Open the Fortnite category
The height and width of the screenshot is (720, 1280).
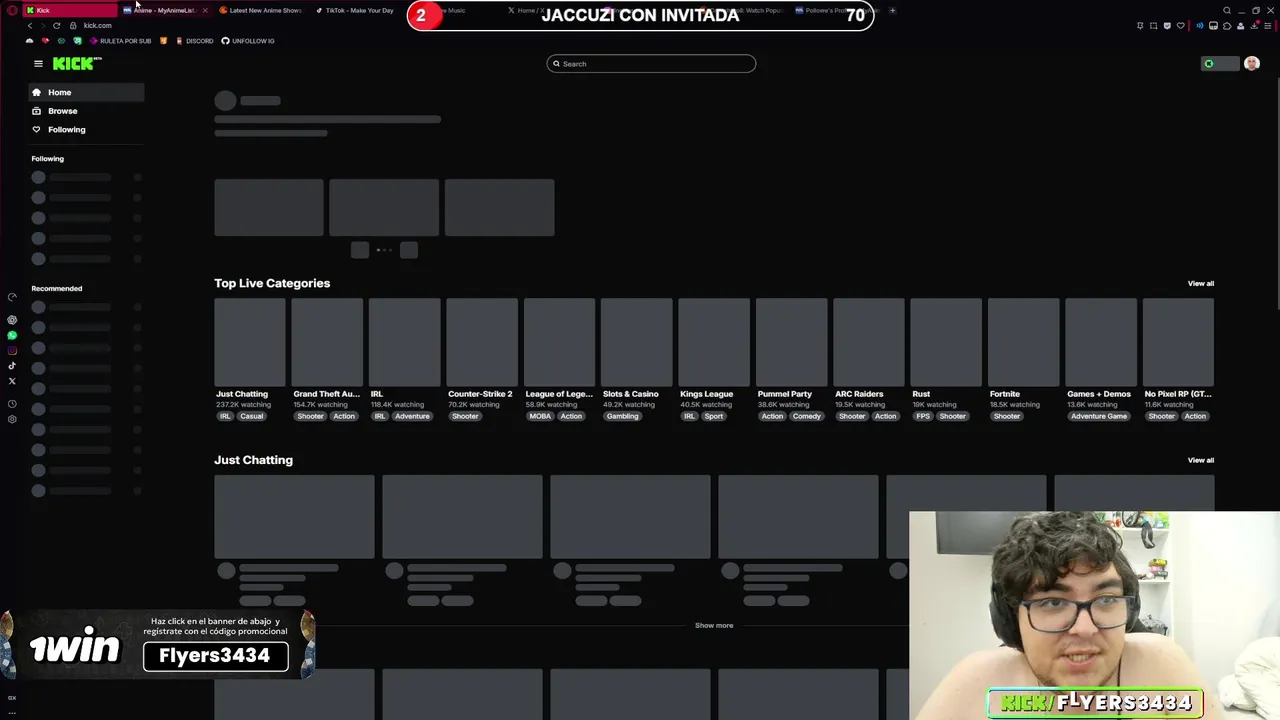click(1023, 342)
